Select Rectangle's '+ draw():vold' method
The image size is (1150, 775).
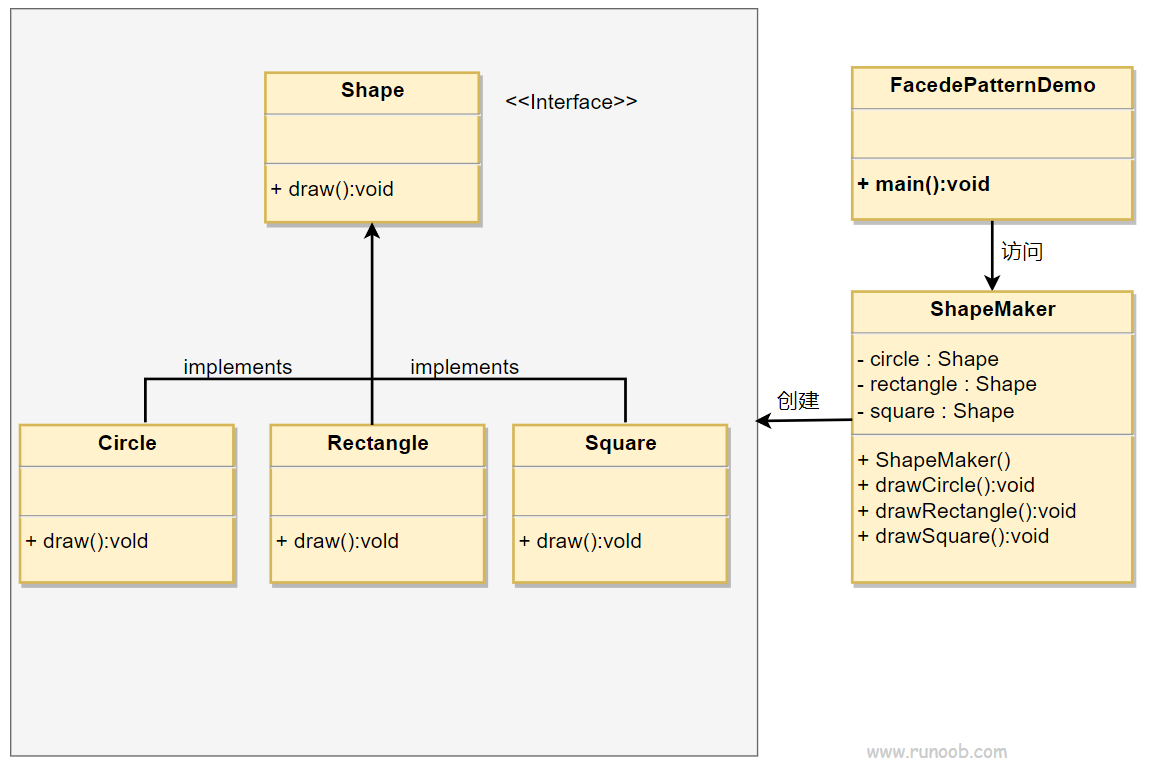337,541
